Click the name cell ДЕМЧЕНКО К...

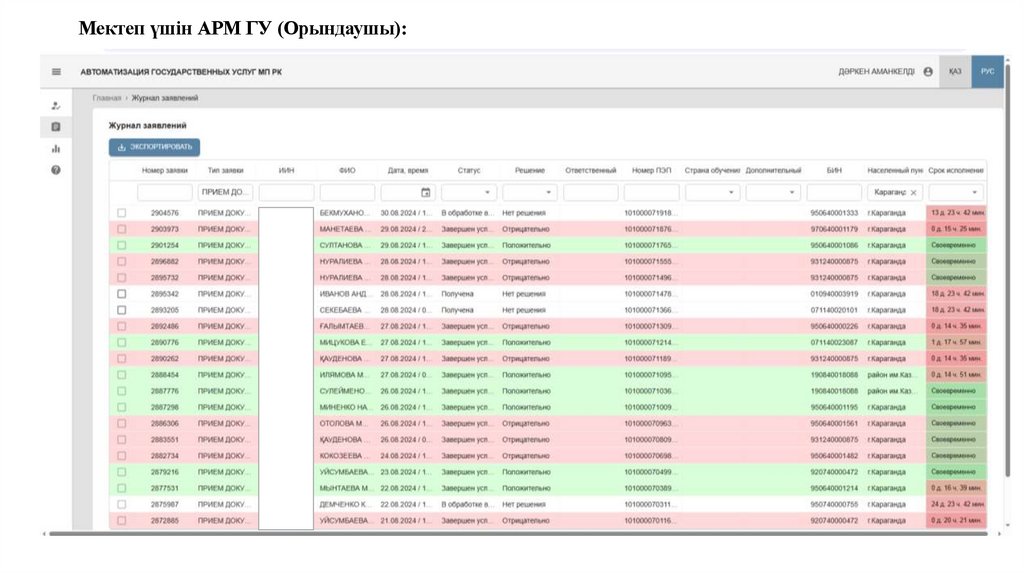[344, 504]
